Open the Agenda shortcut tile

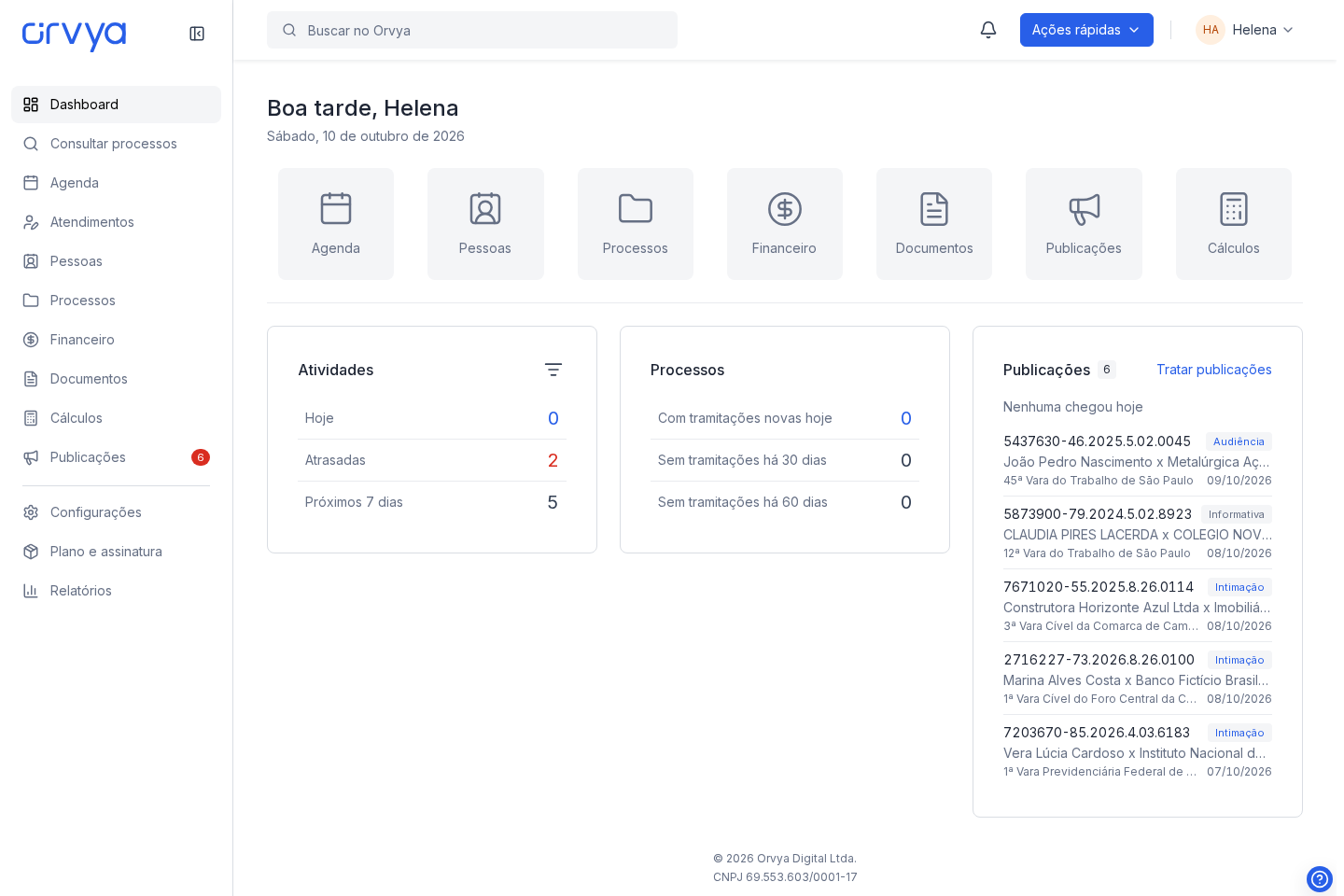(336, 224)
